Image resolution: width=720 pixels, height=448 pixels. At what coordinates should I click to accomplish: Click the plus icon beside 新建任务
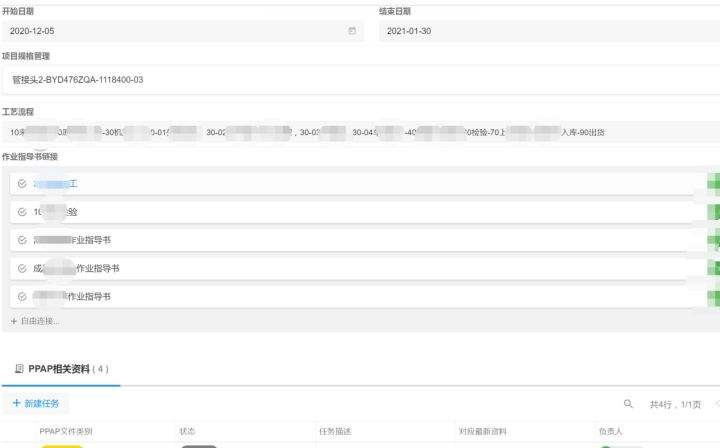(17, 403)
